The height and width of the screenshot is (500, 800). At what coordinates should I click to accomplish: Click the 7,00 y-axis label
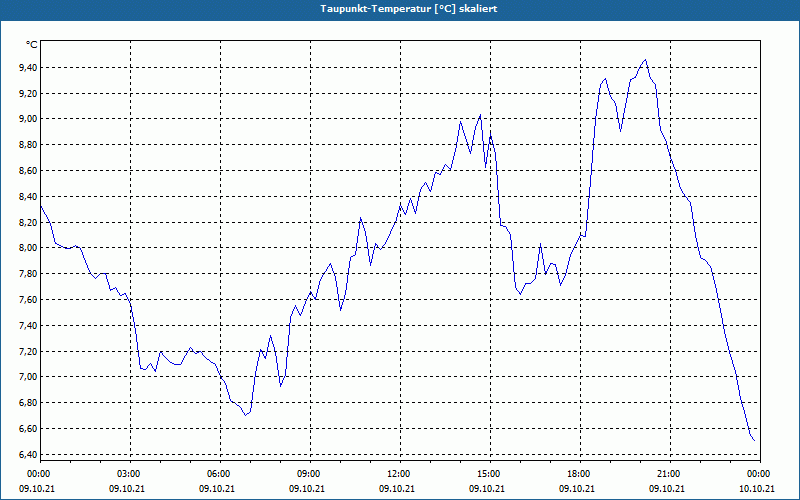pyautogui.click(x=29, y=377)
